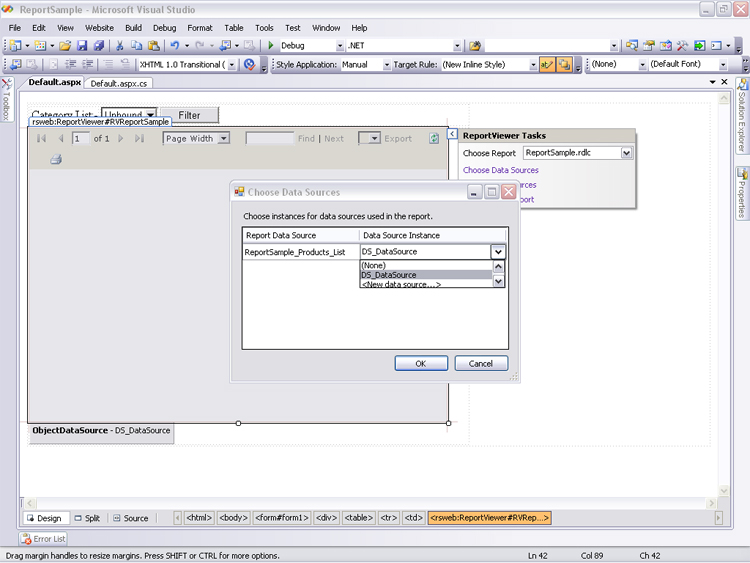750x563 pixels.
Task: Click the Navigate Backward icon
Action: coord(225,45)
